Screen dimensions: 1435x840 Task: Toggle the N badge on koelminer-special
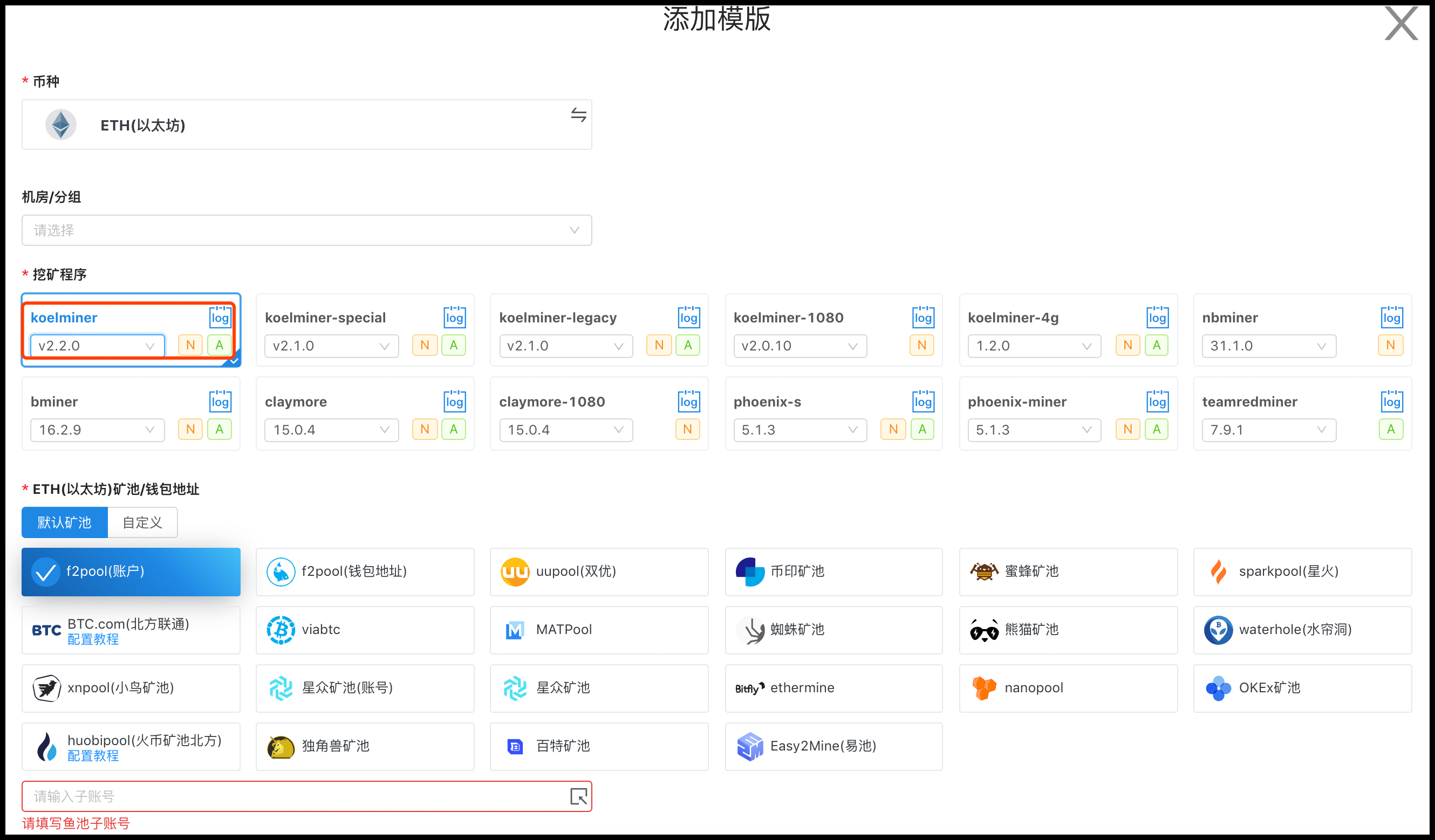tap(425, 345)
